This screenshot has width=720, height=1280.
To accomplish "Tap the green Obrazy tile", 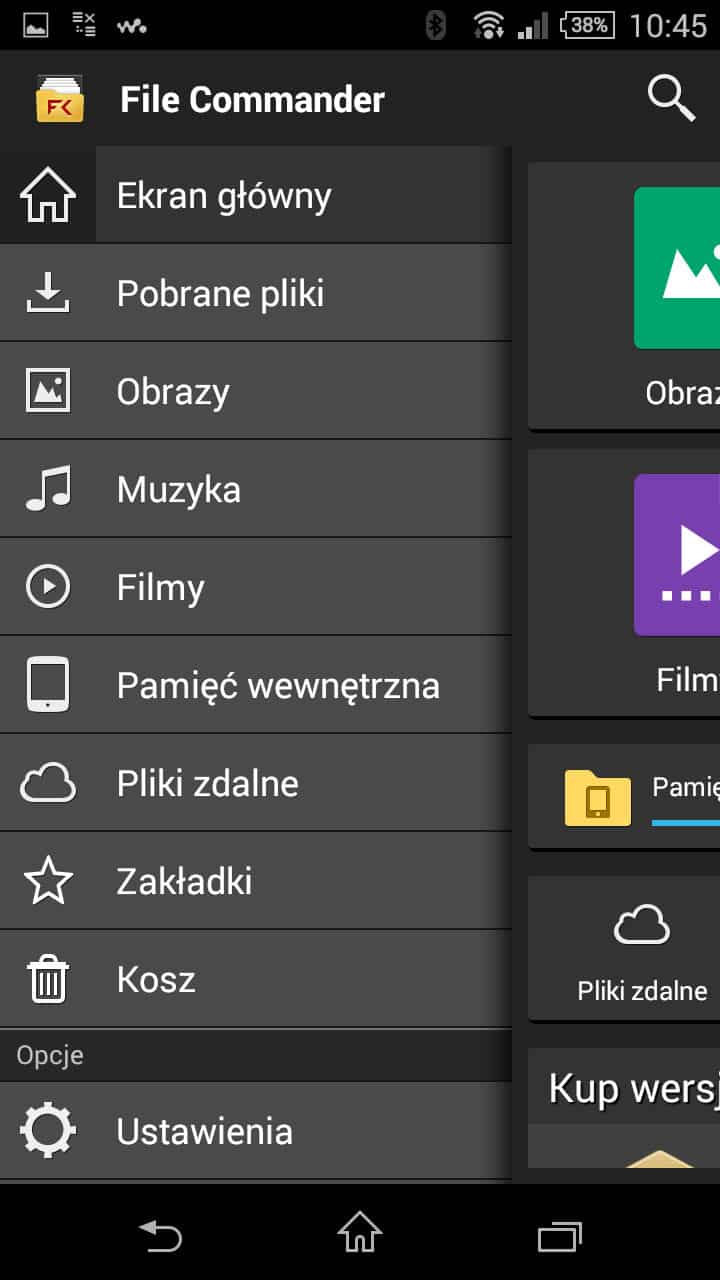I will tap(677, 268).
